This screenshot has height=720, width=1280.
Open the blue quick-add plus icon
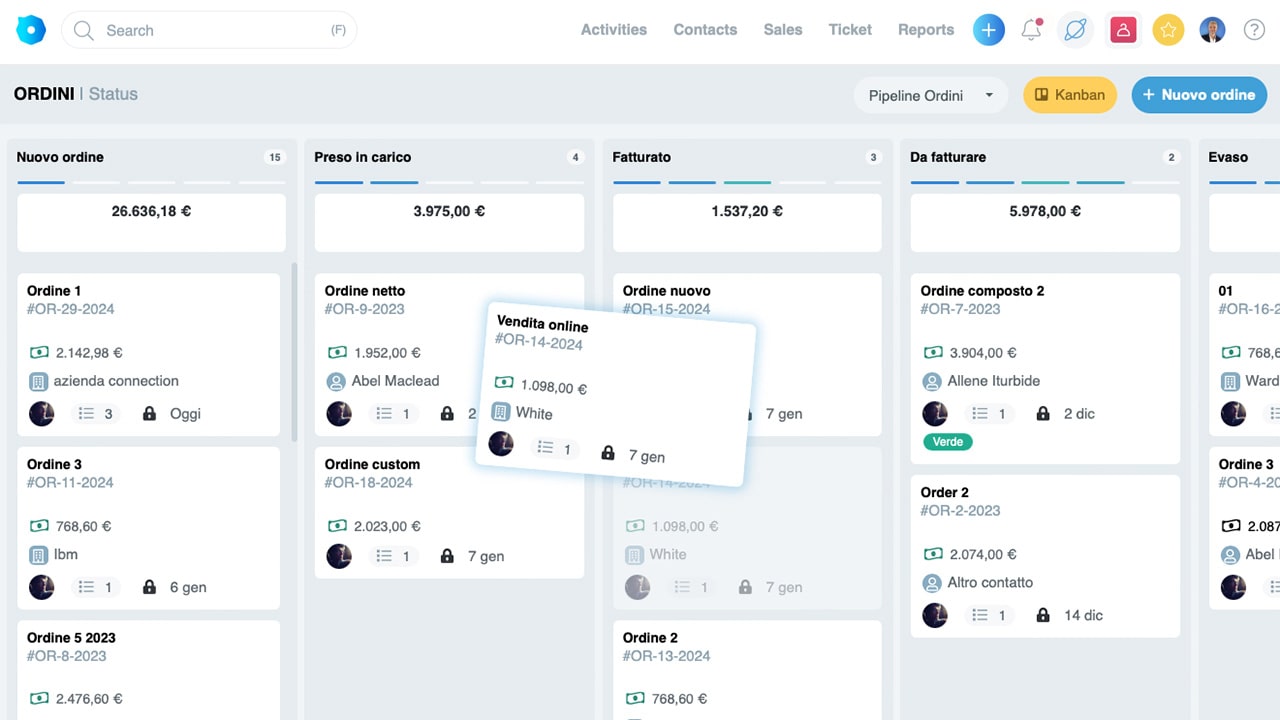click(989, 30)
